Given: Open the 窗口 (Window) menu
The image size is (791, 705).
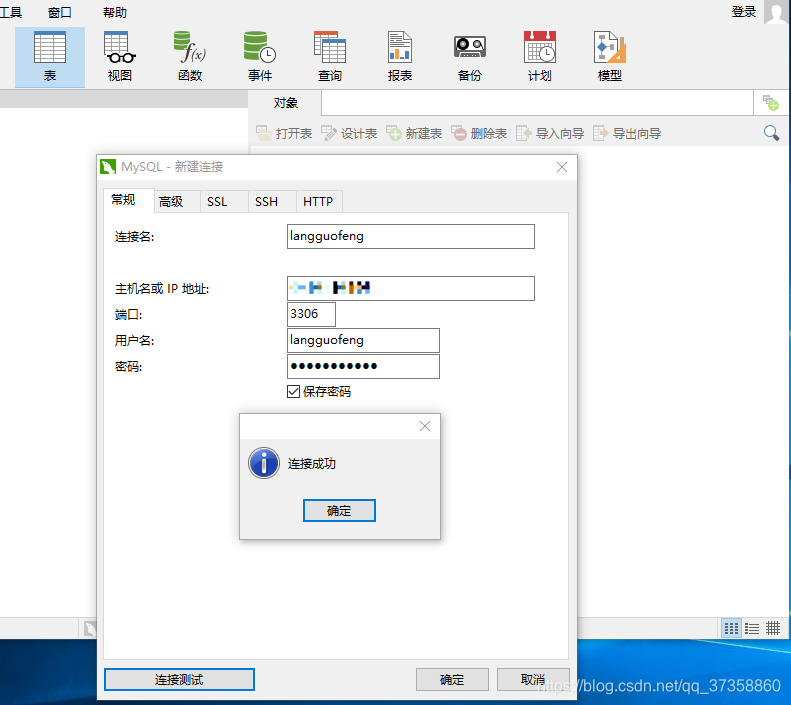Looking at the screenshot, I should [60, 12].
